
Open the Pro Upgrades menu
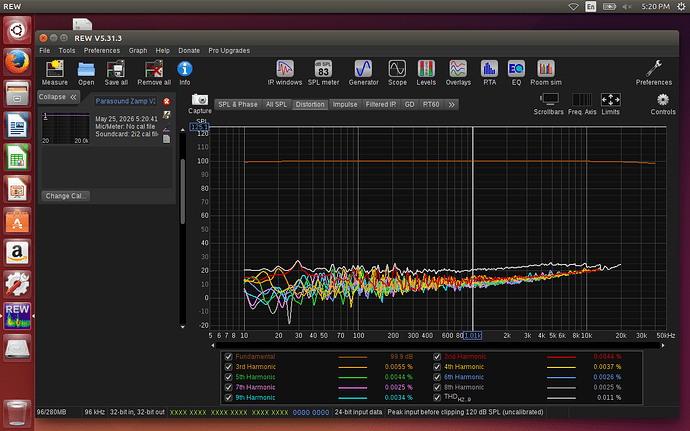[x=229, y=51]
